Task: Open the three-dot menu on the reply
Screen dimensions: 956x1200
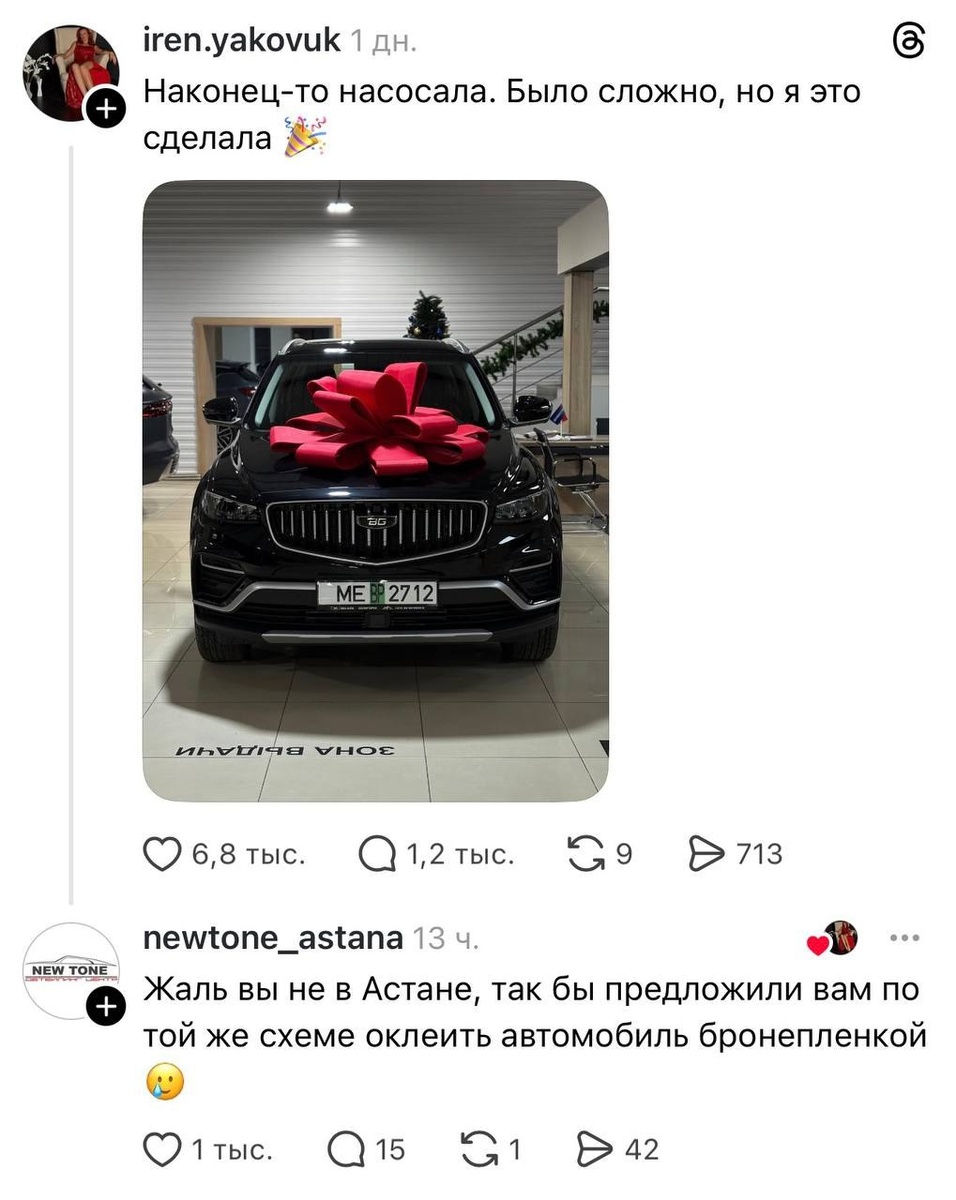Action: (x=903, y=938)
